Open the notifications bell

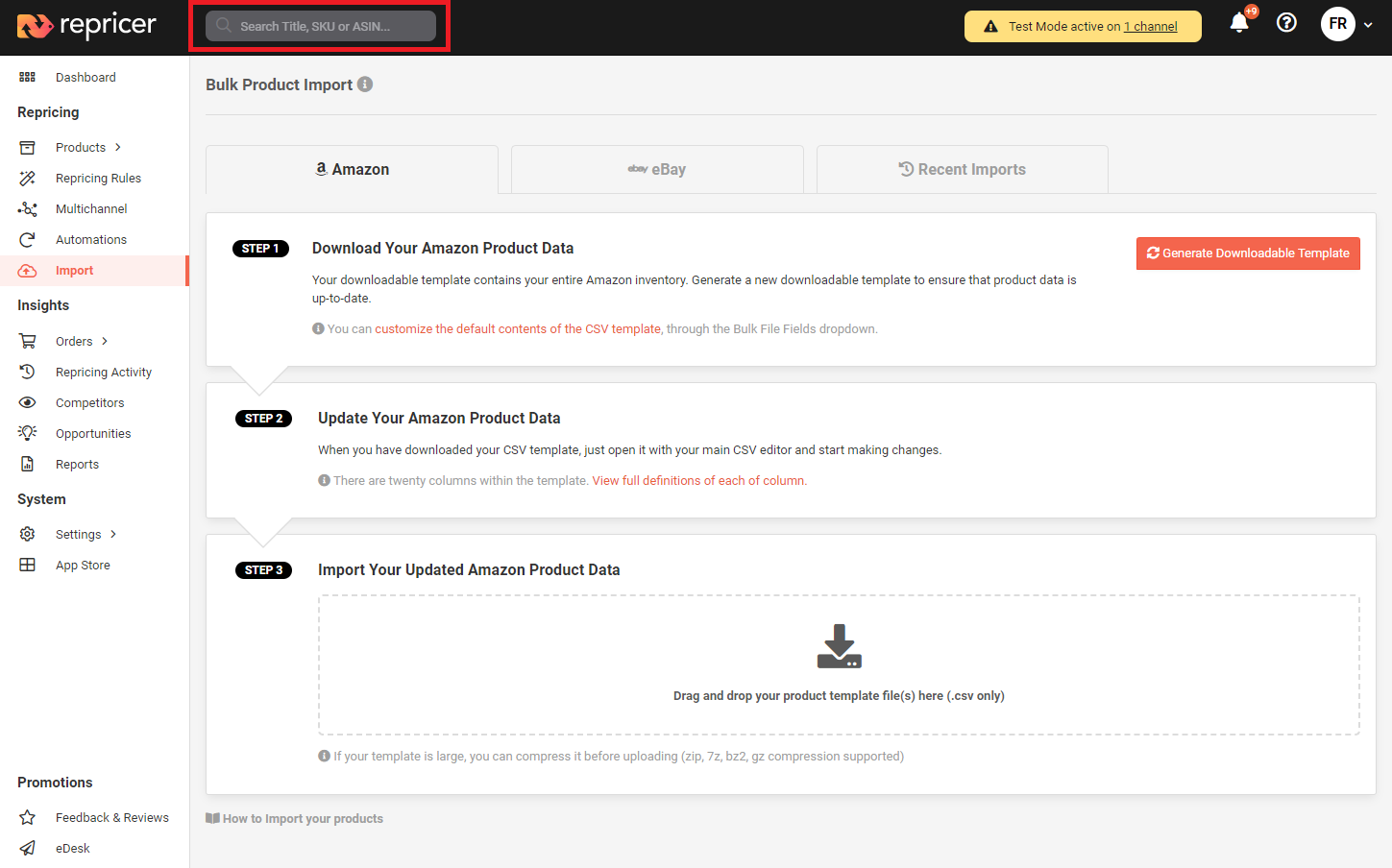(x=1239, y=23)
